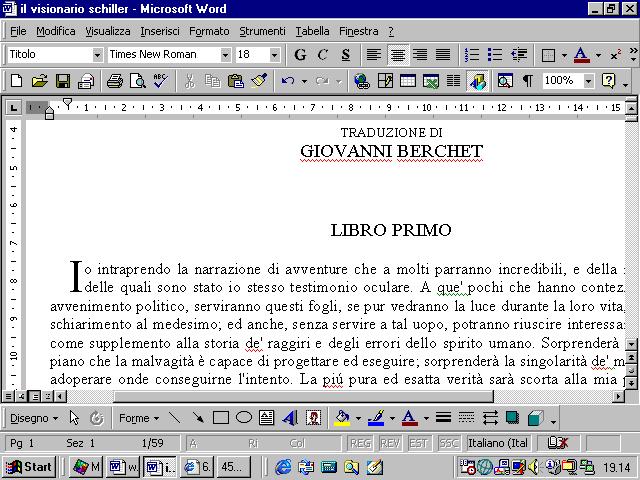Image resolution: width=640 pixels, height=480 pixels.
Task: Open Forme shapes menu
Action: pyautogui.click(x=139, y=418)
